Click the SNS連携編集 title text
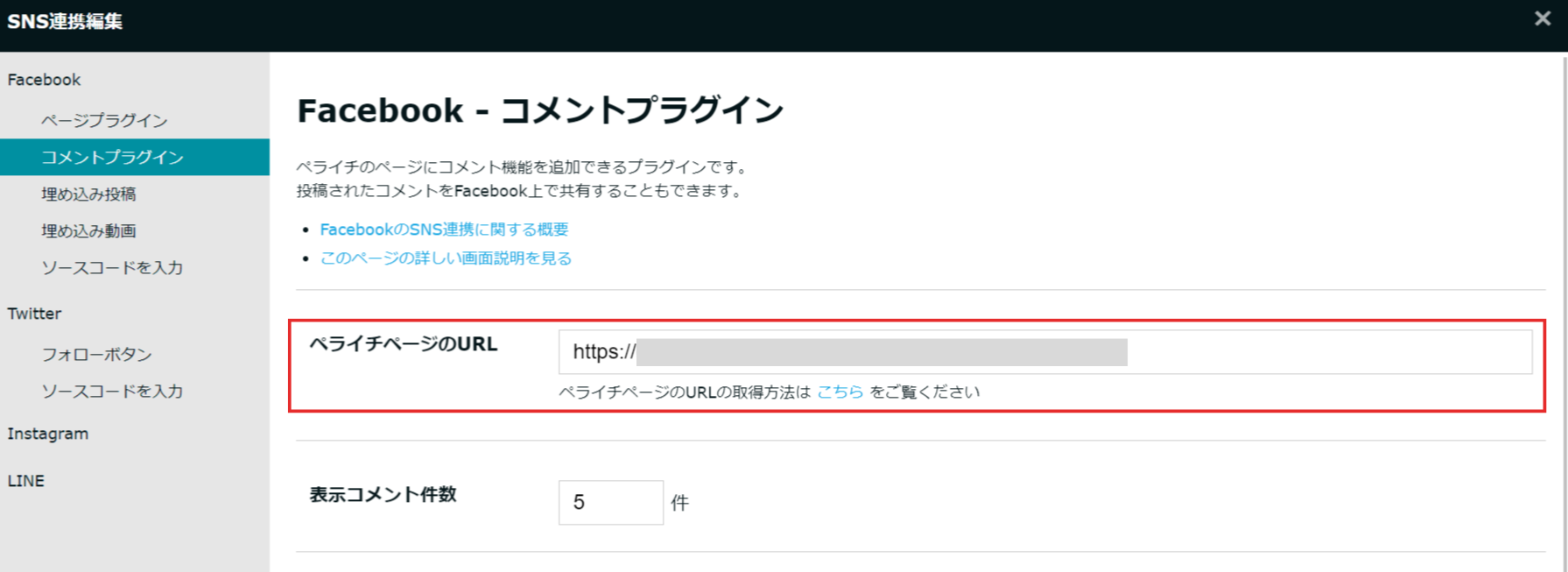This screenshot has height=572, width=1568. pos(65,21)
